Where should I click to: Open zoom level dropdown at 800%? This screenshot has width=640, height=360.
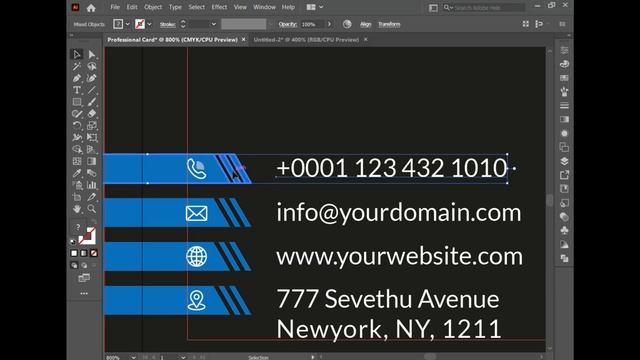(x=133, y=357)
